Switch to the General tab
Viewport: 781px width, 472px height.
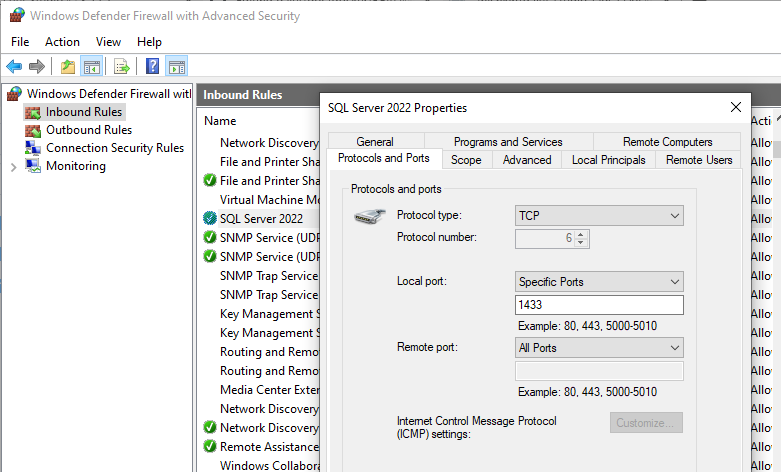[x=375, y=142]
